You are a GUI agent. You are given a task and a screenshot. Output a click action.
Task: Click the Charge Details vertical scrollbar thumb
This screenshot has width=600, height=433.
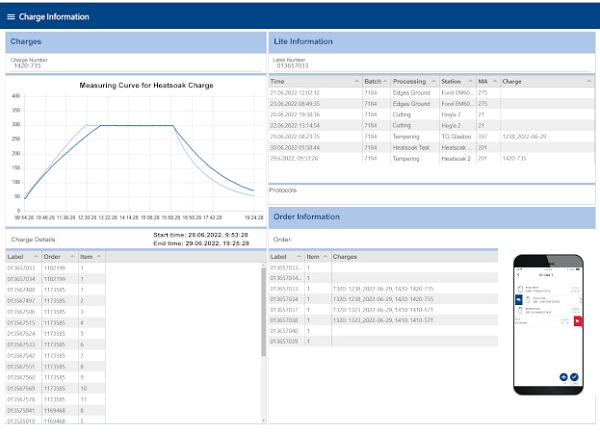[263, 312]
